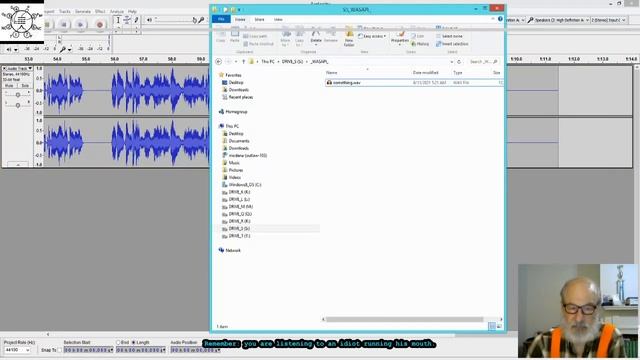
Task: Click the Skip to Start button in Audacity
Action: (64, 25)
